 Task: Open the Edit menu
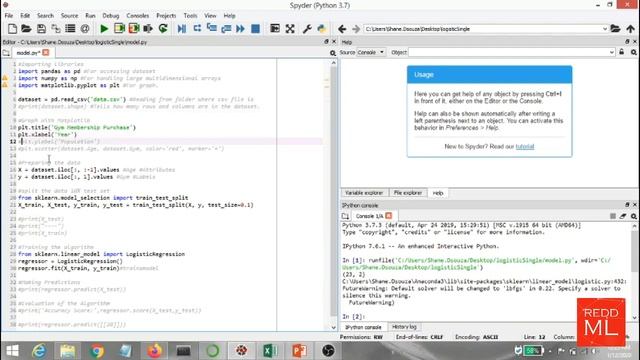click(x=25, y=16)
